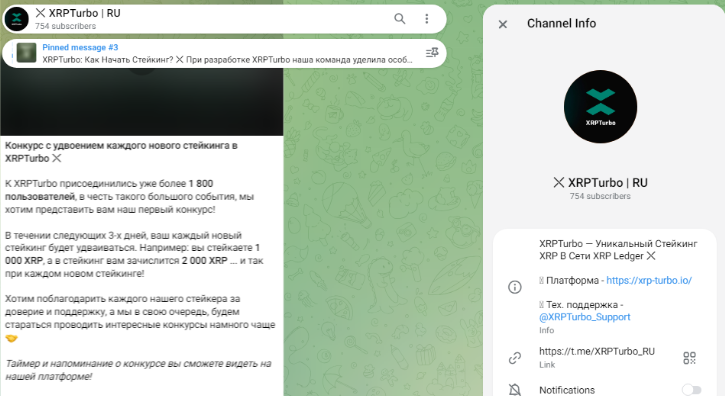Screen dimensions: 725x396
Task: Click the Тех. поддержка label
Action: point(582,305)
